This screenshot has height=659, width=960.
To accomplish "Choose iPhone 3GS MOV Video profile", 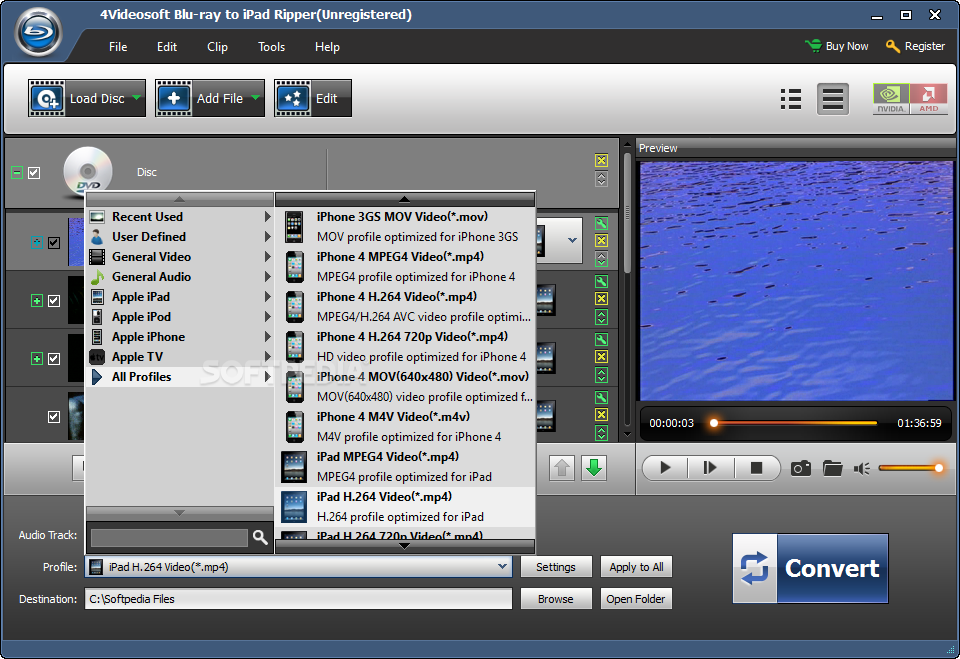I will (405, 227).
